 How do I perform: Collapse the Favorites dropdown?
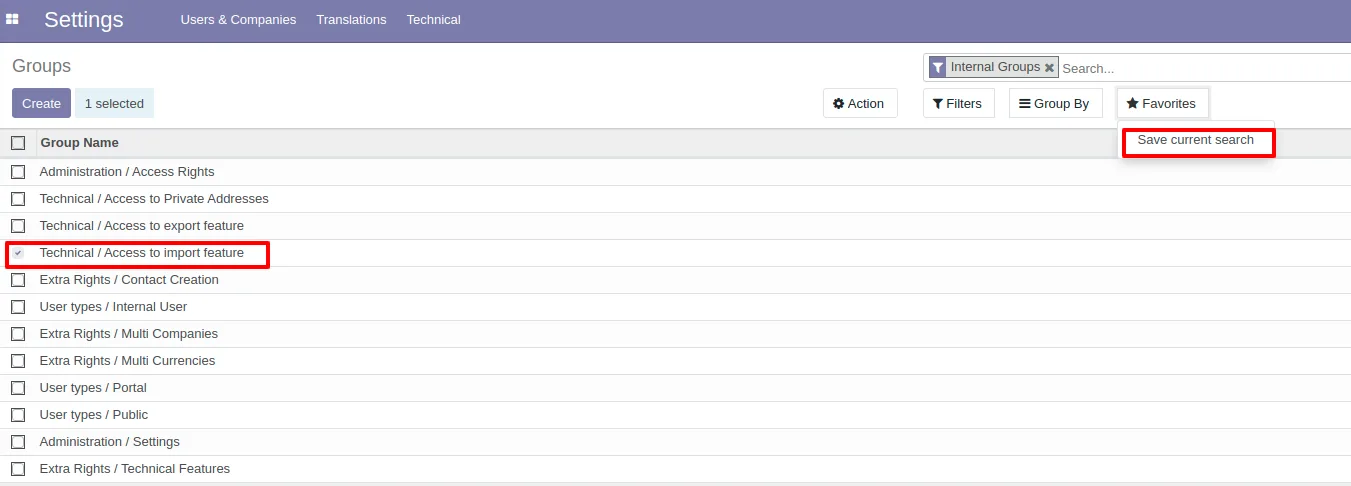point(1162,103)
